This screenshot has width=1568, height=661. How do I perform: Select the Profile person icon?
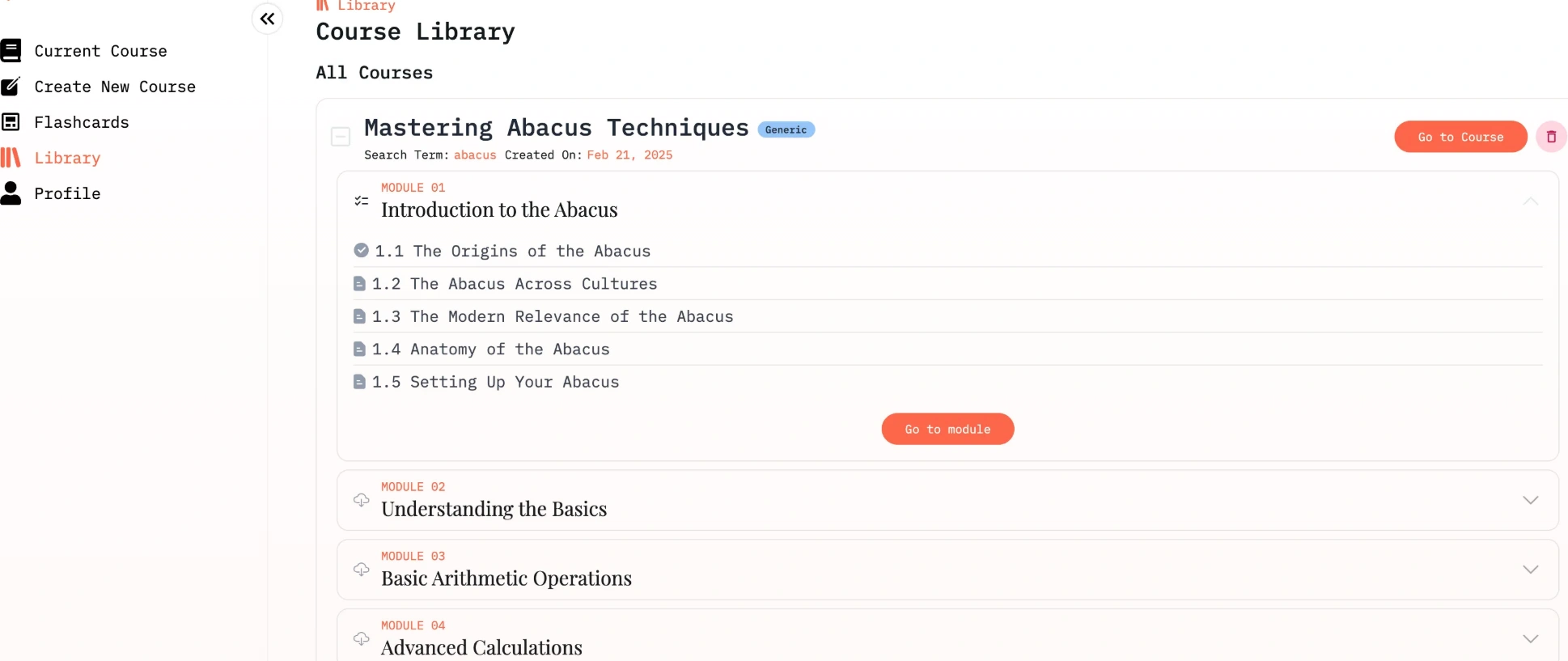tap(11, 193)
